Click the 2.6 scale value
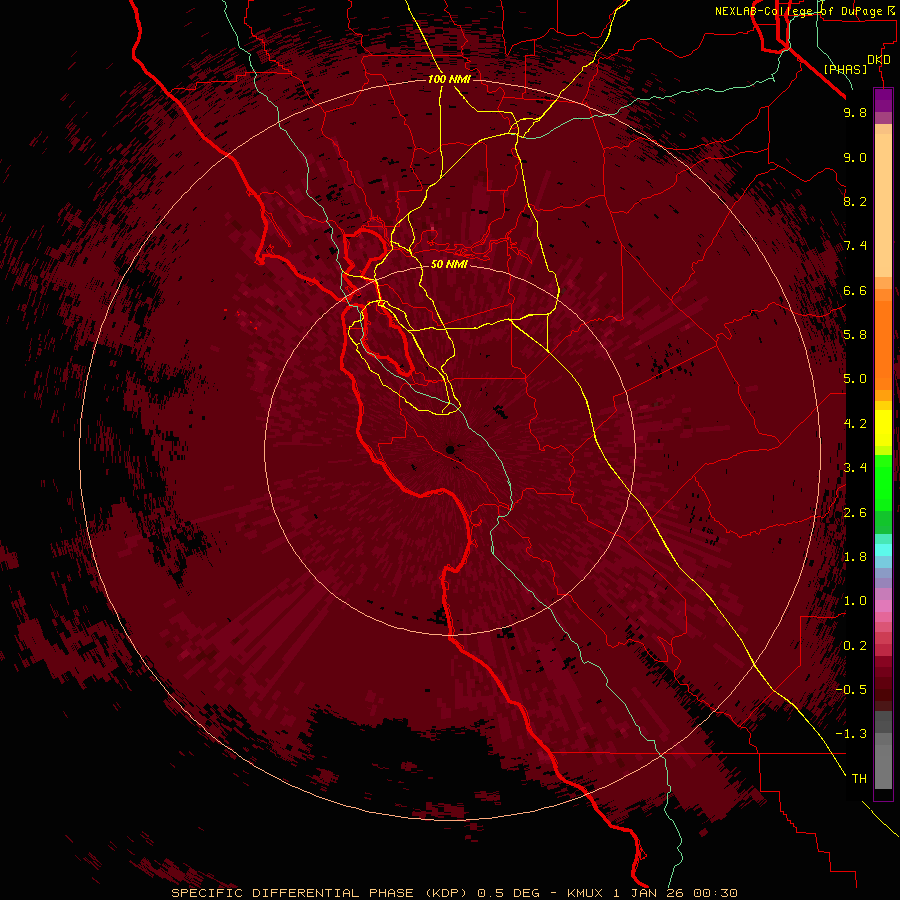This screenshot has height=900, width=900. 855,513
